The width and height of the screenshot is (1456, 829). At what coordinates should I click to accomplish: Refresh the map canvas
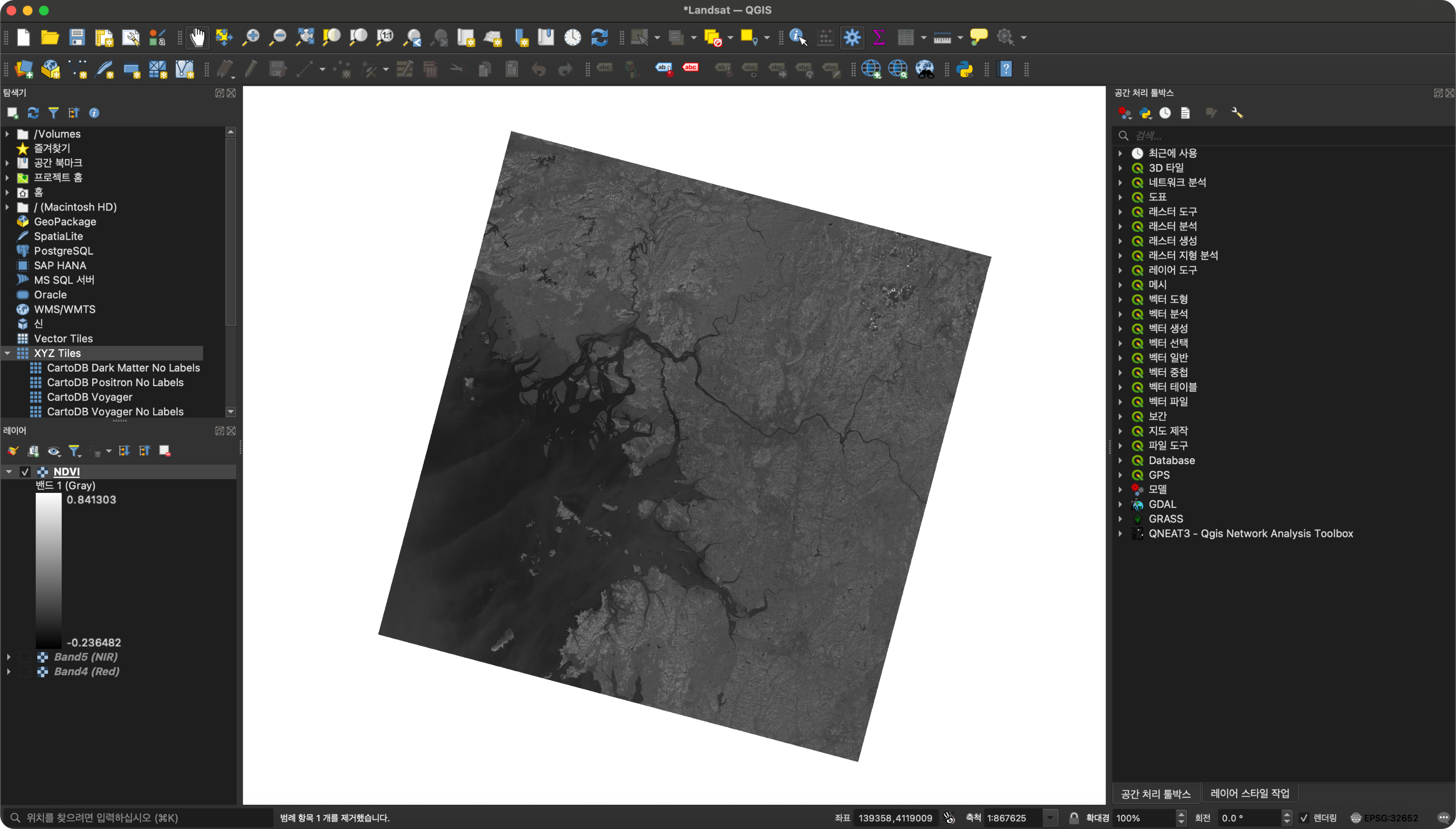[599, 37]
